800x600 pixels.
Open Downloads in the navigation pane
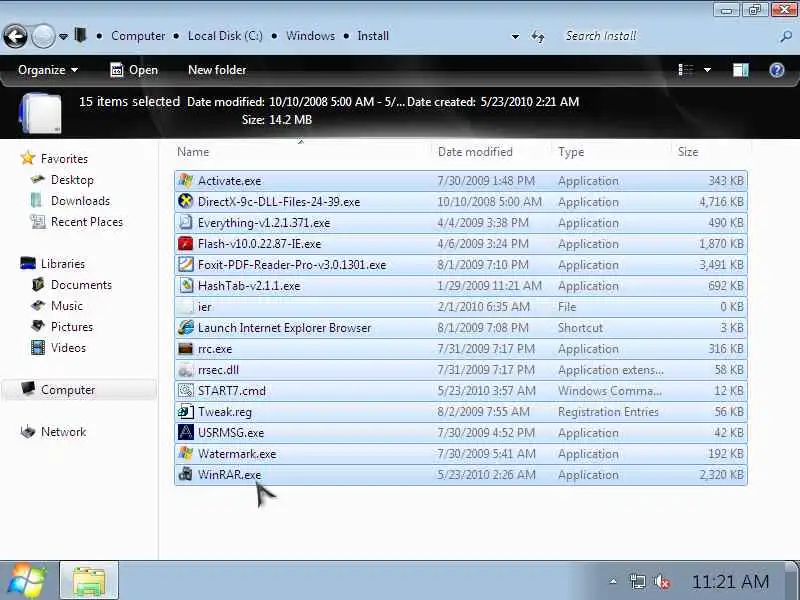tap(80, 201)
